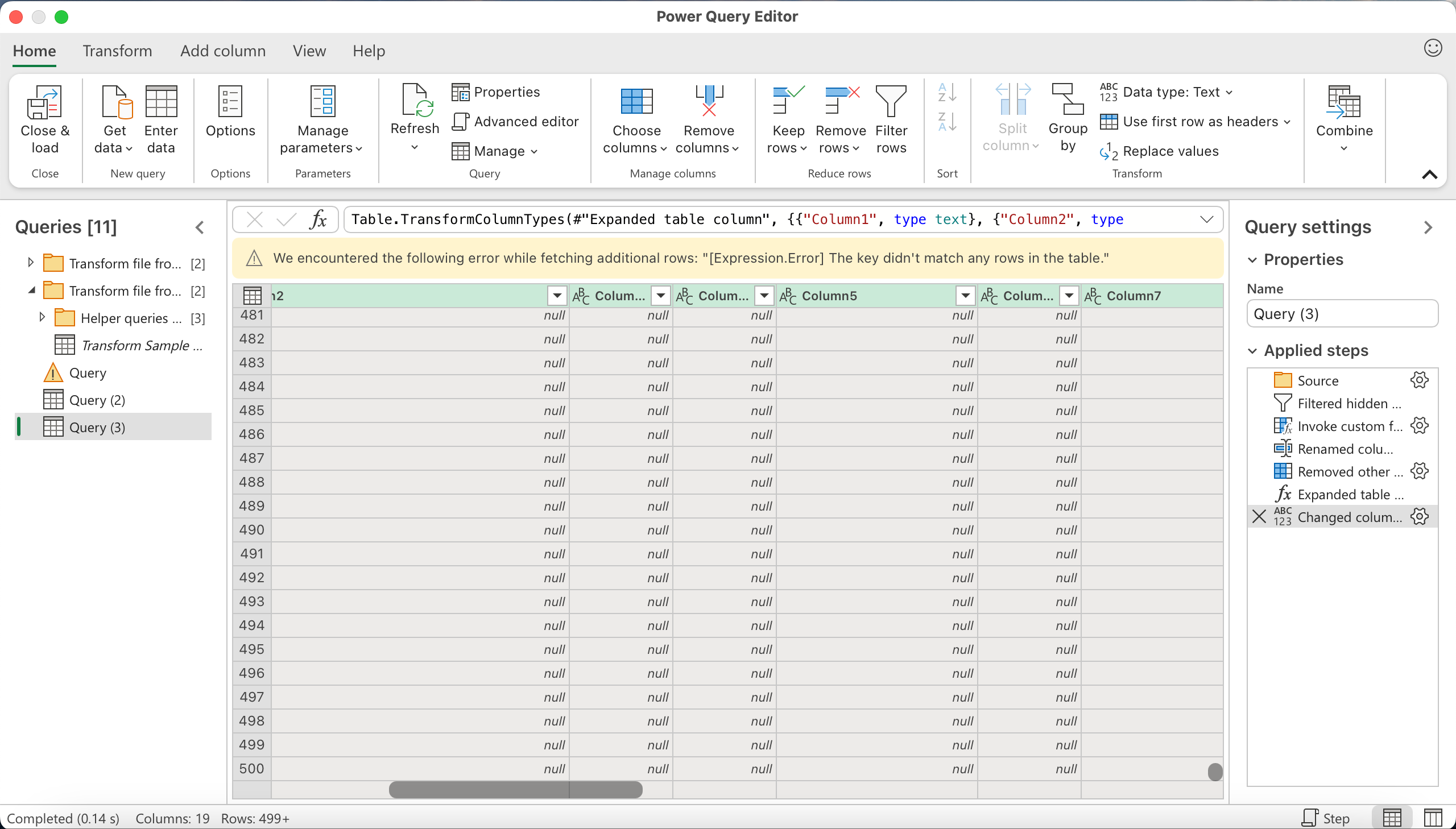
Task: Sort descending Z to A
Action: tap(947, 121)
